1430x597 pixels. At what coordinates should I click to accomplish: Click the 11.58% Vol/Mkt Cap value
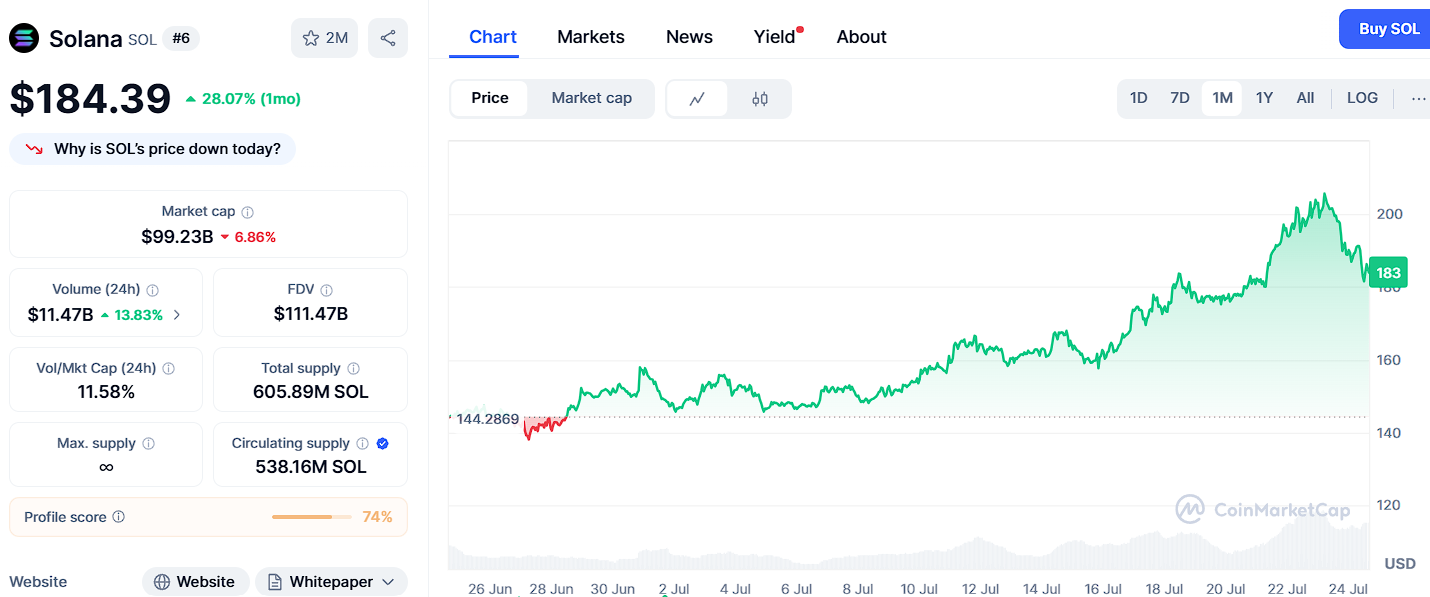[x=106, y=392]
